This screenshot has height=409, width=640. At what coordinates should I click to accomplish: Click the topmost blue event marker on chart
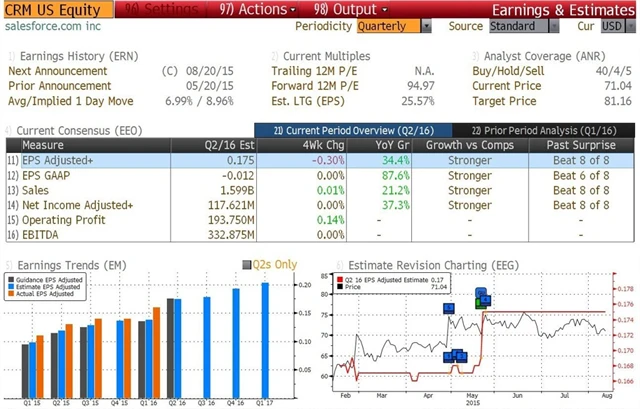(482, 294)
